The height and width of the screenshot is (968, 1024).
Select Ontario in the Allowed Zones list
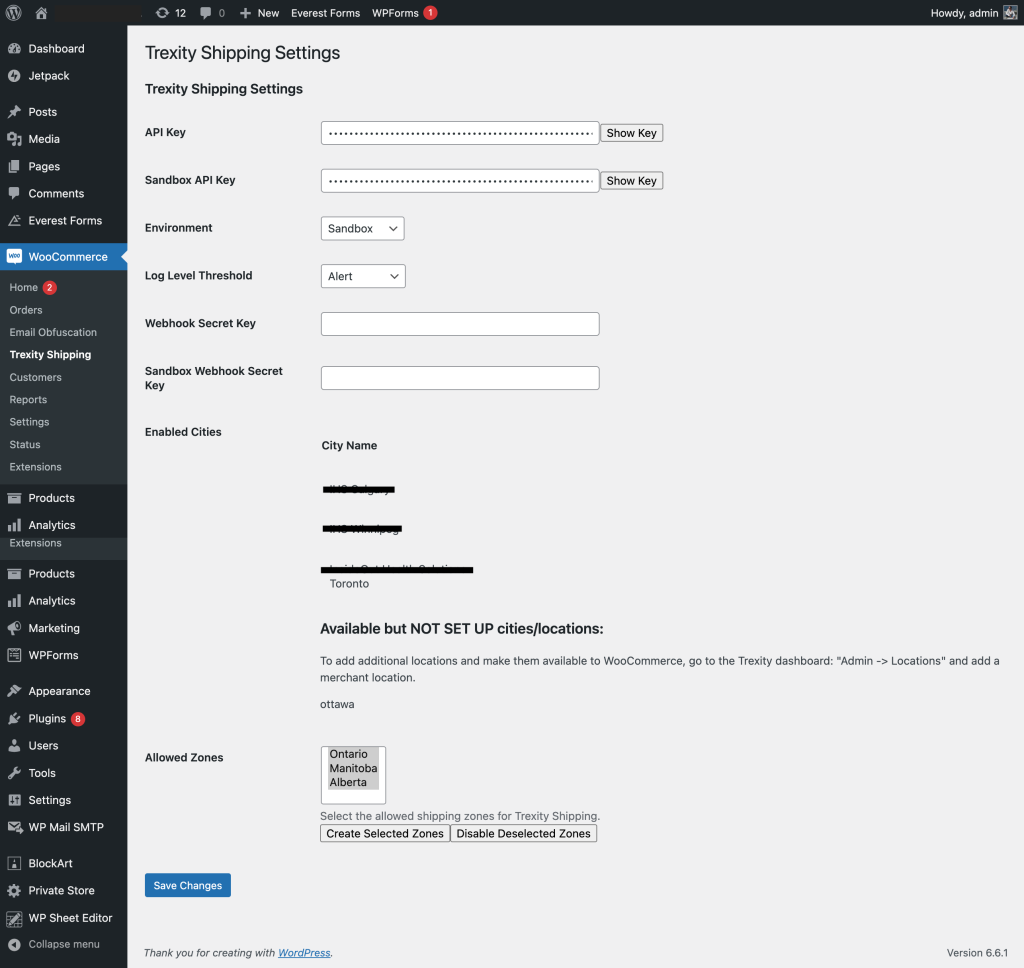[353, 754]
